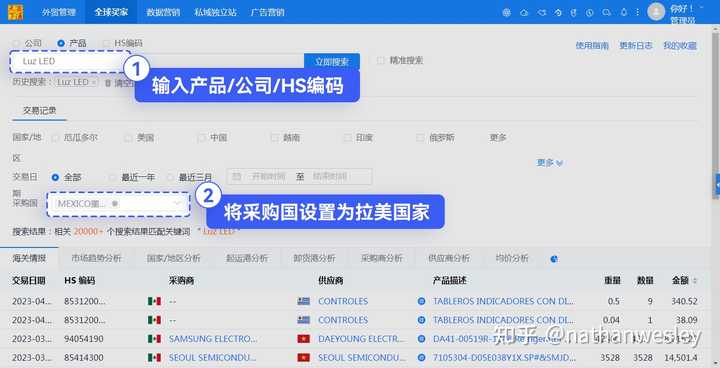Click the clock history icon in header

coord(590,12)
